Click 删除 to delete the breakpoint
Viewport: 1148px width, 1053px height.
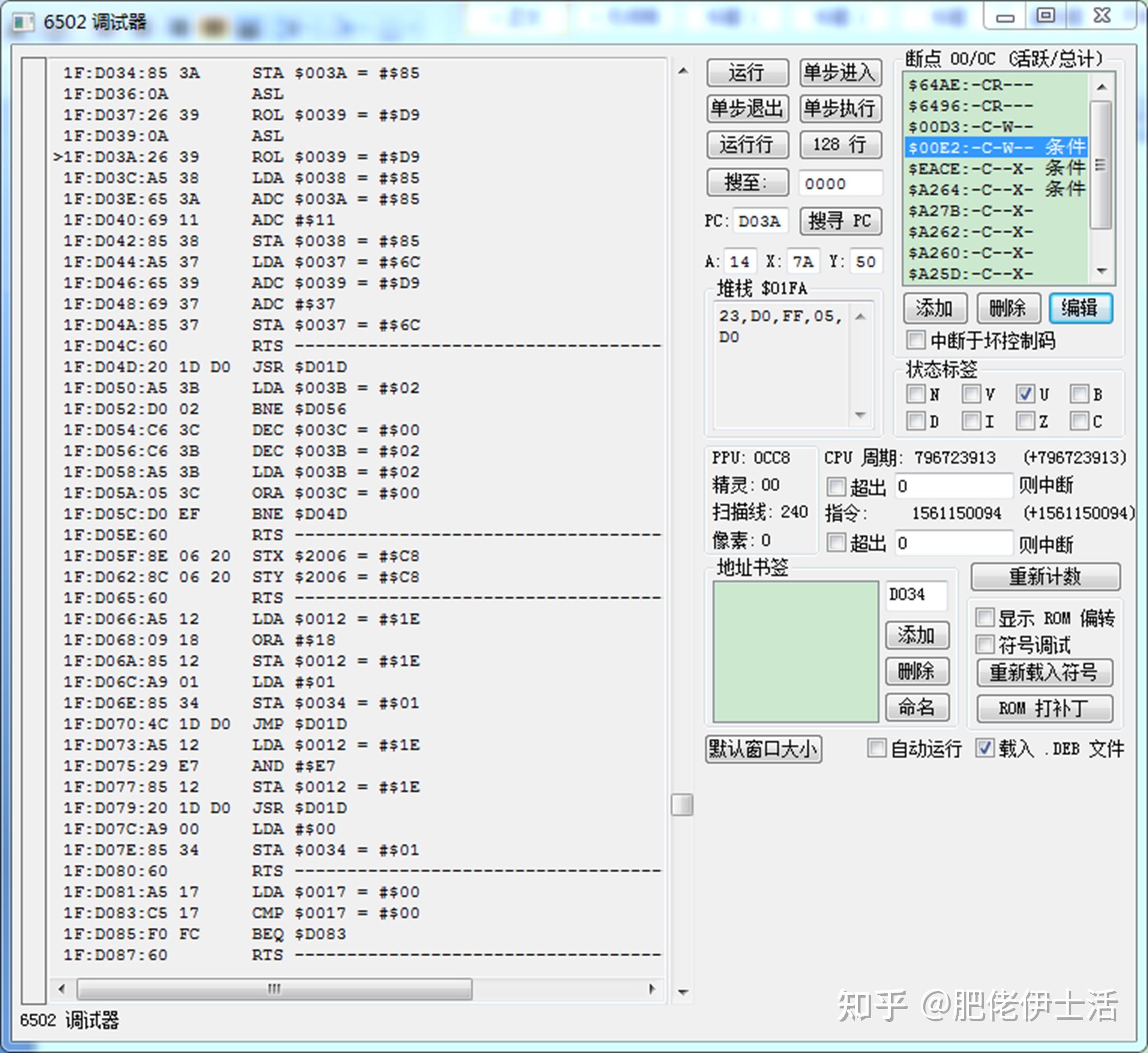click(x=1008, y=308)
